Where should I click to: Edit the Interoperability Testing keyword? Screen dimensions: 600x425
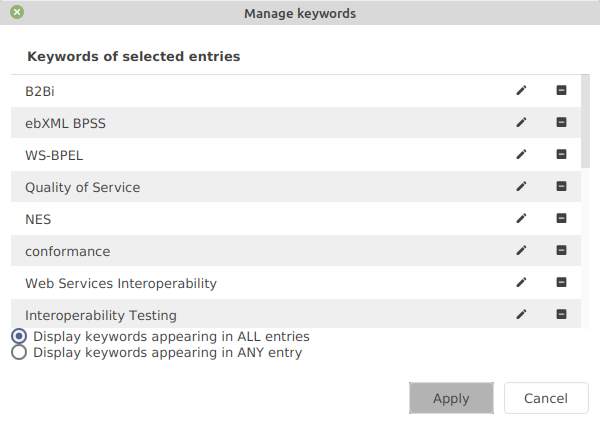tap(521, 315)
